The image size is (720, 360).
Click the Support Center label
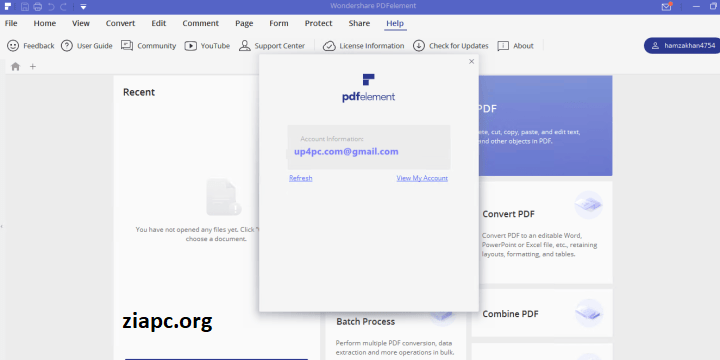[280, 45]
